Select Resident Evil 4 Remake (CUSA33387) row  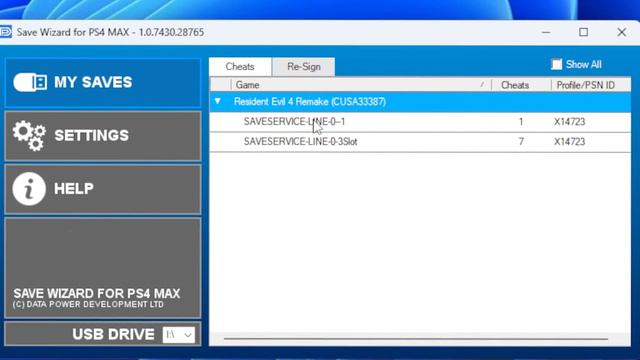click(x=420, y=102)
